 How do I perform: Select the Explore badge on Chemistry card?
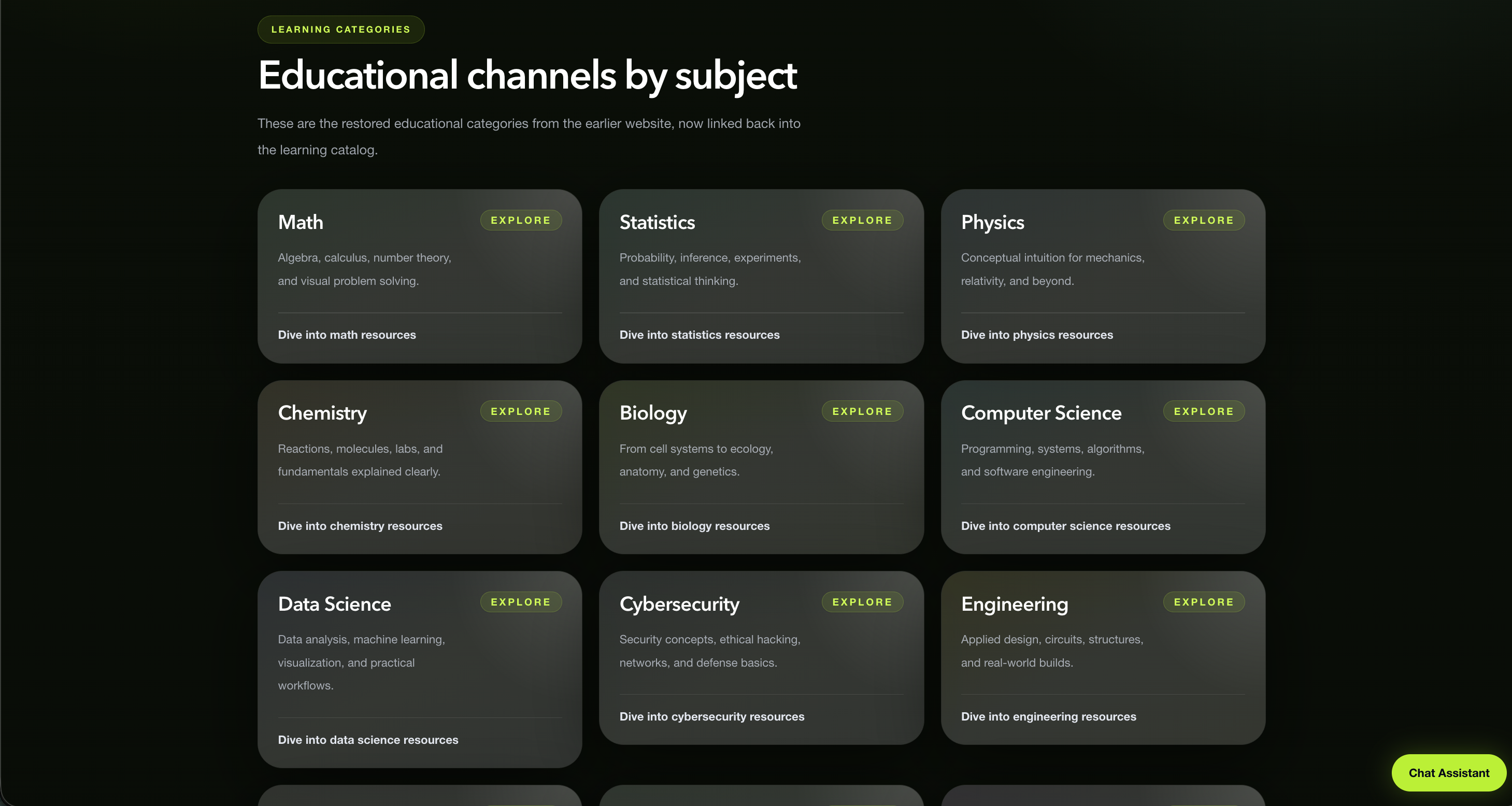[521, 411]
